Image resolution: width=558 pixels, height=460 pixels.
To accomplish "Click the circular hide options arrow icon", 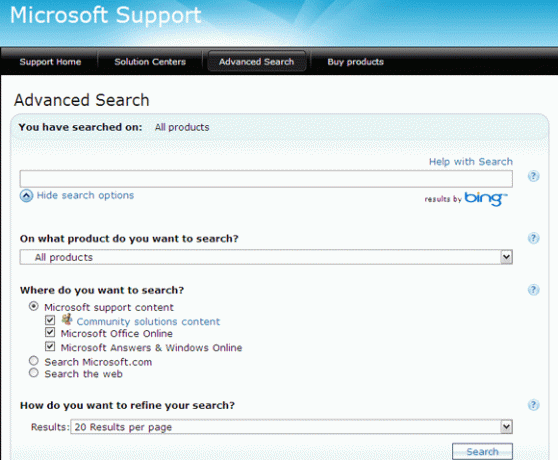I will point(26,196).
